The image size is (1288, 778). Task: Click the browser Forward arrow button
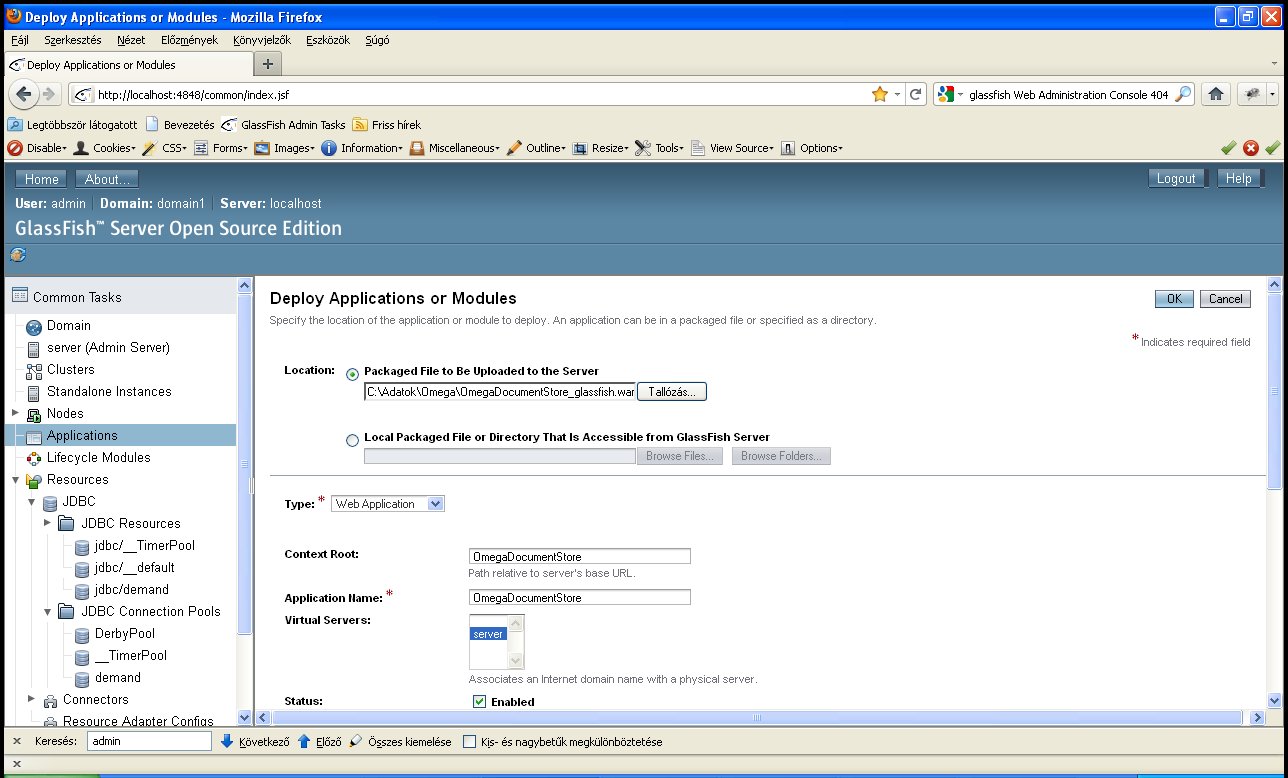pyautogui.click(x=48, y=94)
